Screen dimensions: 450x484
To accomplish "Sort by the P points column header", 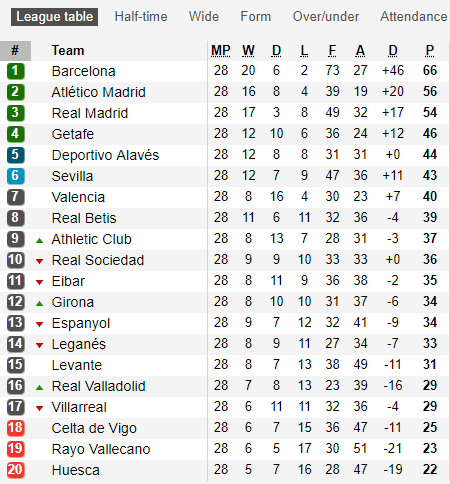I will pyautogui.click(x=430, y=51).
